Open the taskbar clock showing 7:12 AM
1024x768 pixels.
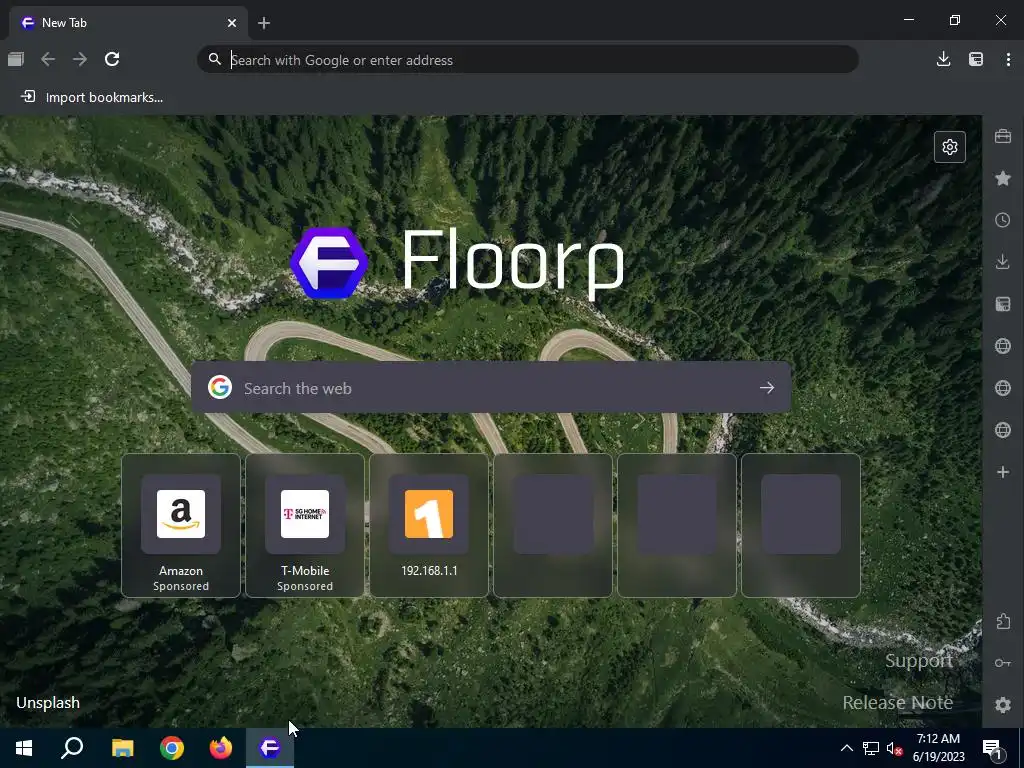coord(938,748)
